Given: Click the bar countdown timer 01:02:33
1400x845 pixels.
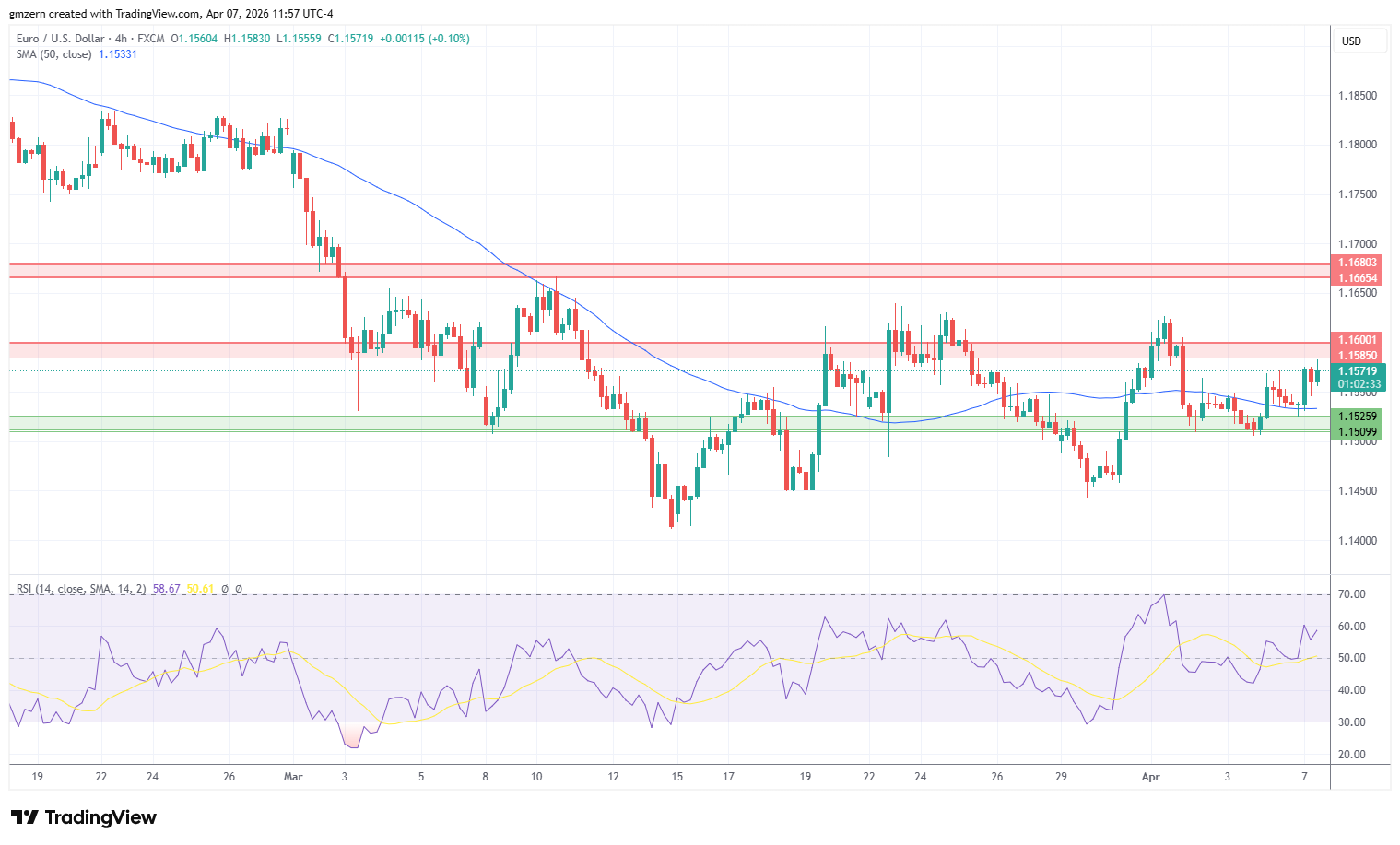Looking at the screenshot, I should click(x=1359, y=384).
